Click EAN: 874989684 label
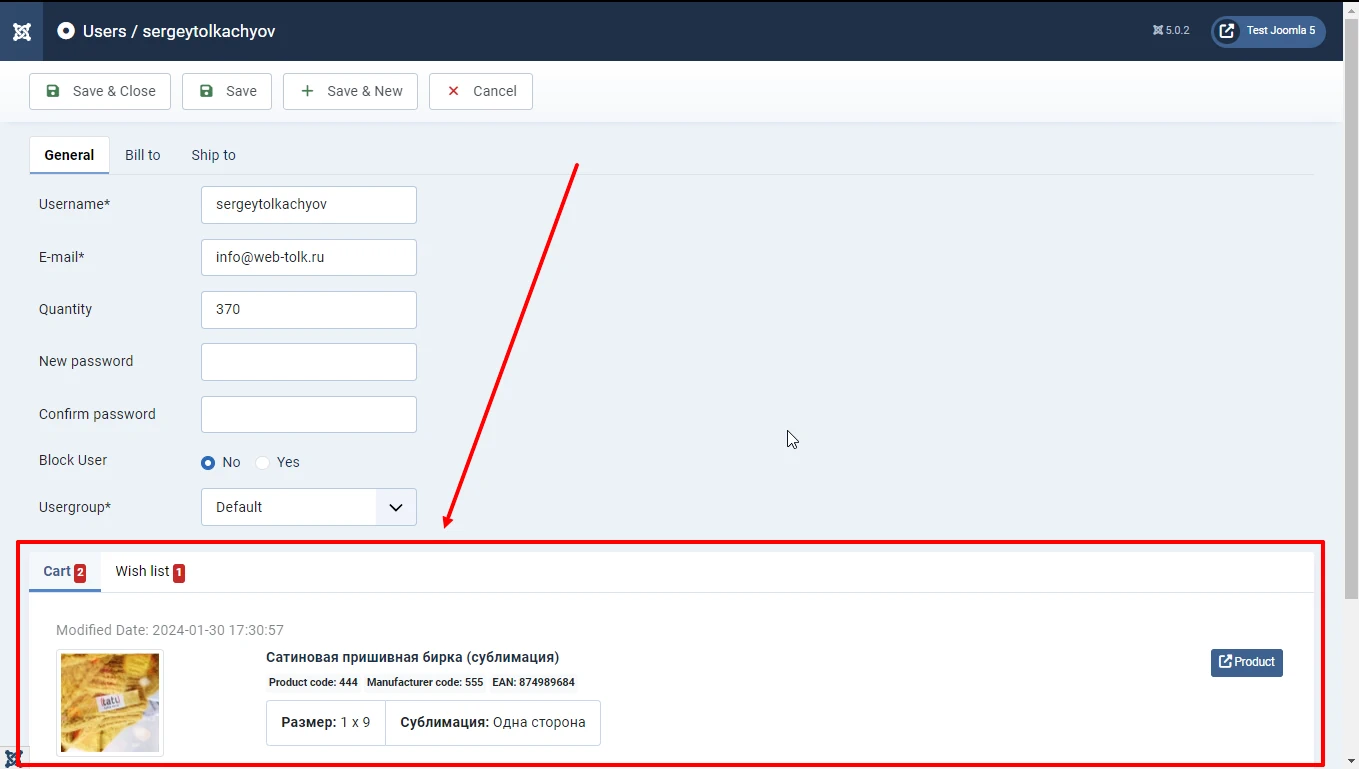Image resolution: width=1359 pixels, height=769 pixels. coord(533,683)
